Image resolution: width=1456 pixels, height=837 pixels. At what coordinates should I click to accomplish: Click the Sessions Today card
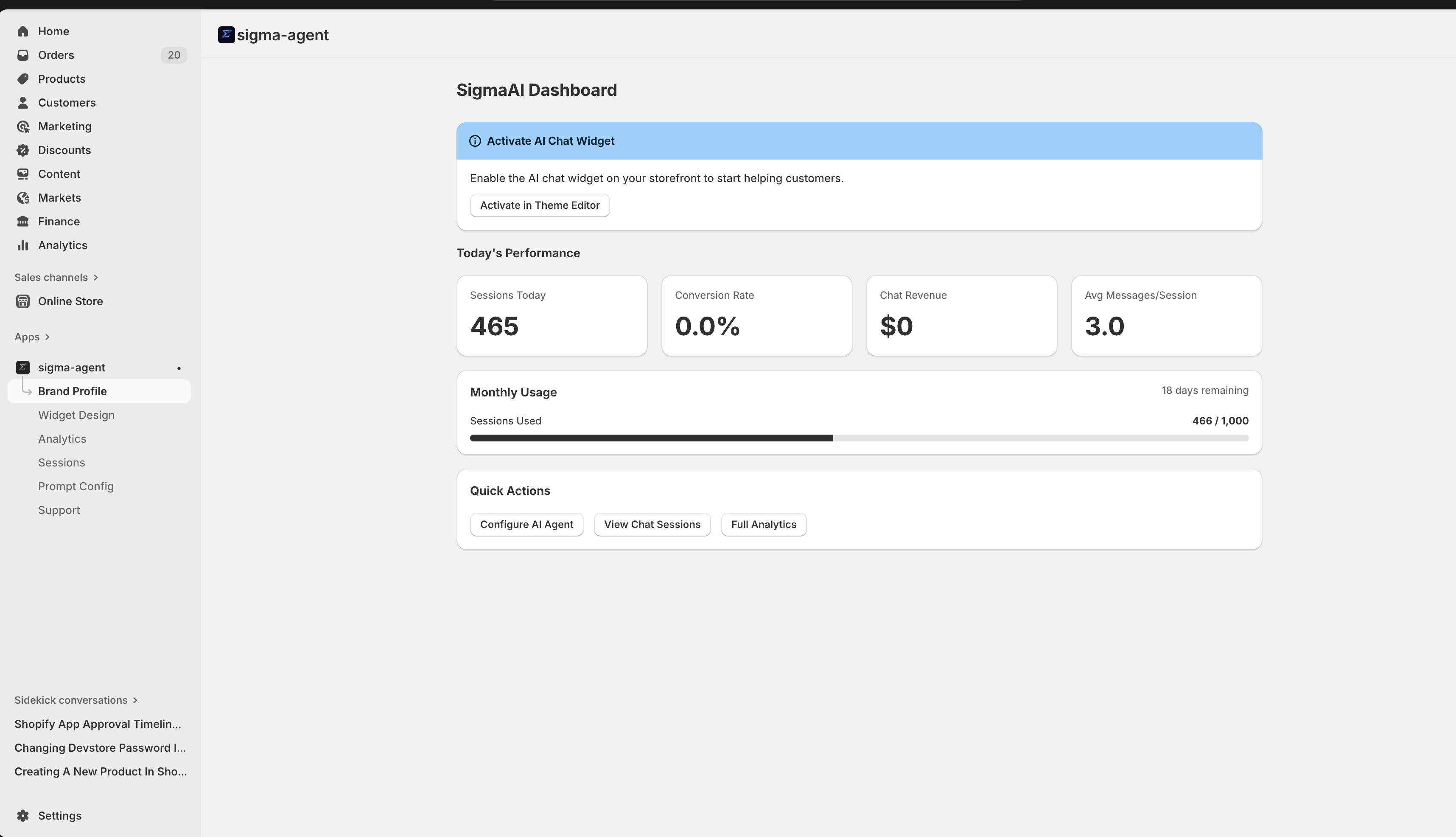[x=552, y=316]
